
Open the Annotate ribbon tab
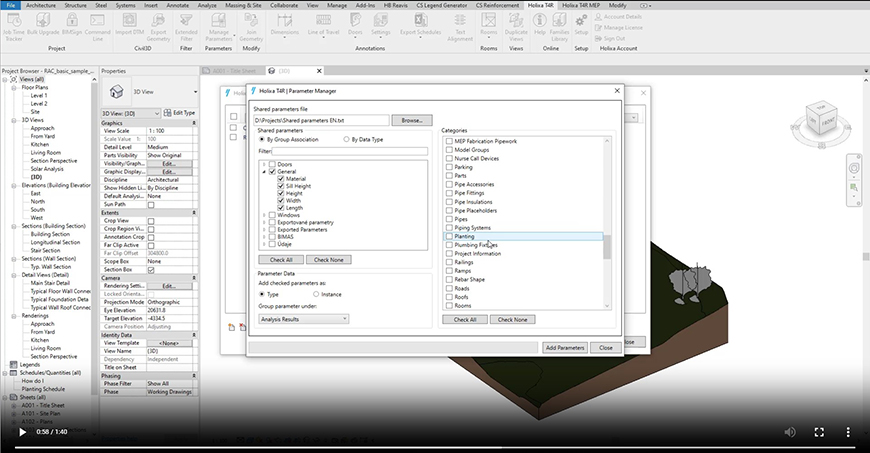pyautogui.click(x=178, y=5)
